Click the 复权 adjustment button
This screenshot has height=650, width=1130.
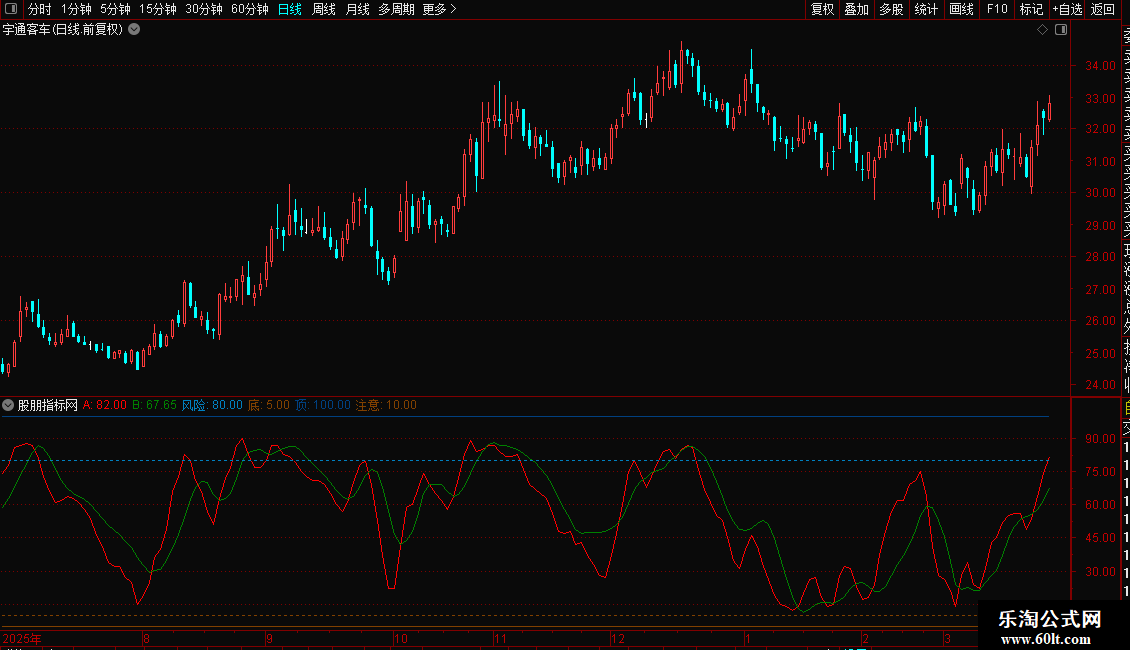[x=822, y=9]
